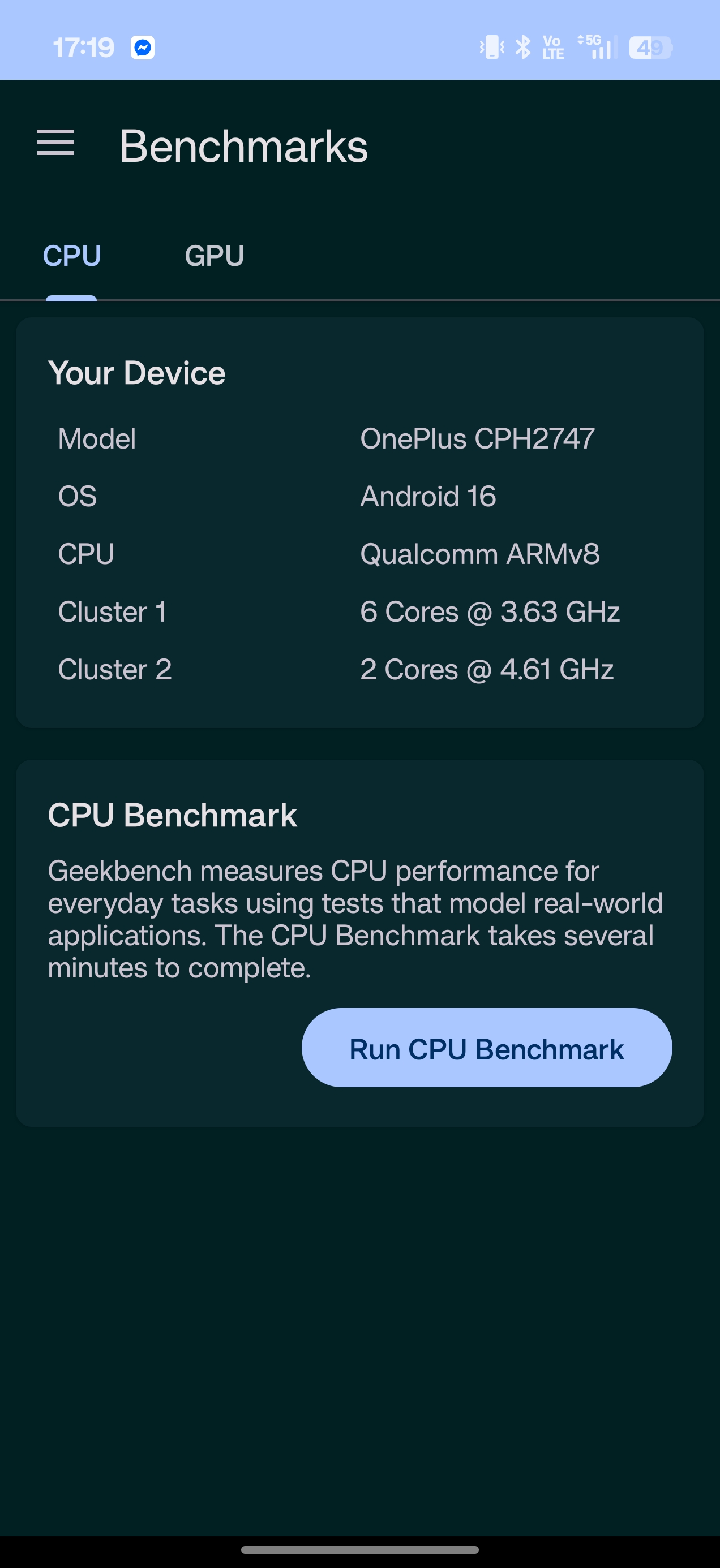Tap the Messenger notification icon
Screen dimensions: 720x1568
[143, 48]
